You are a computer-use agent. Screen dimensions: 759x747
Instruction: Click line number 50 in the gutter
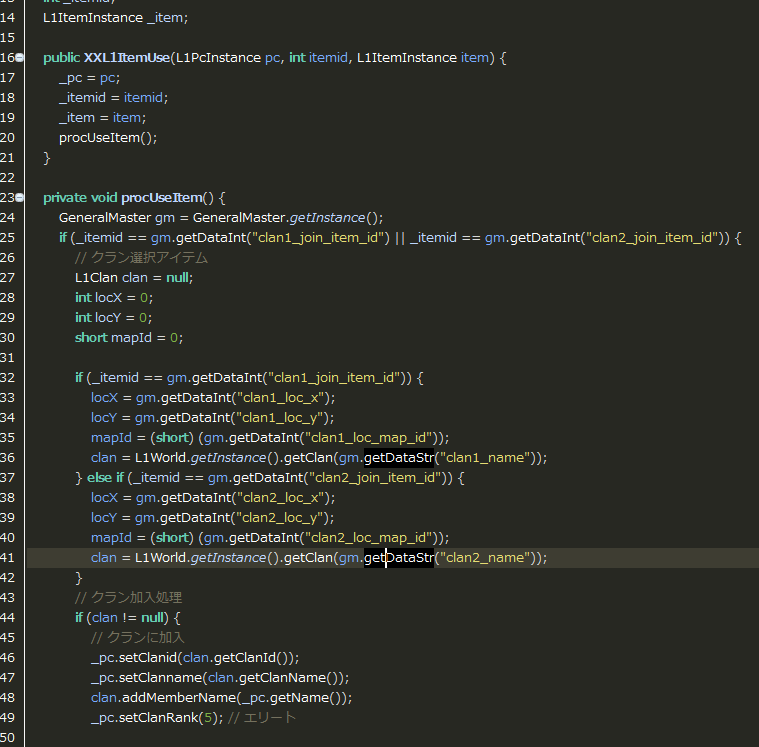[8, 738]
